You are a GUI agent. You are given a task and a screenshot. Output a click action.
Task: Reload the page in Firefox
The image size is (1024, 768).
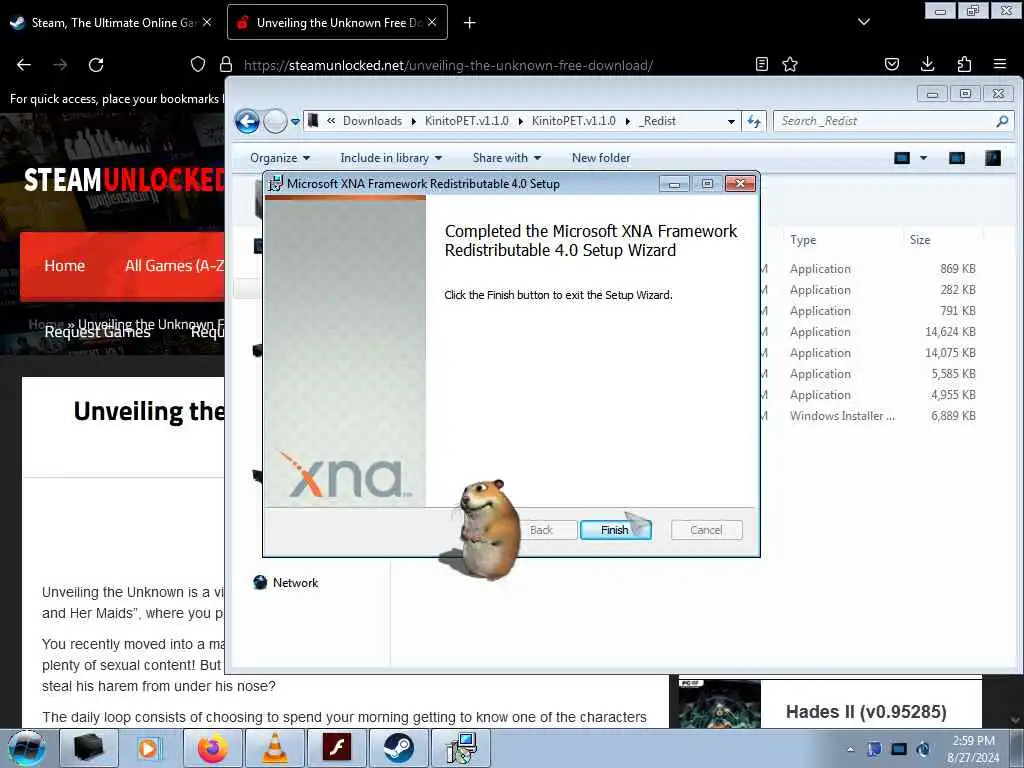(x=96, y=65)
